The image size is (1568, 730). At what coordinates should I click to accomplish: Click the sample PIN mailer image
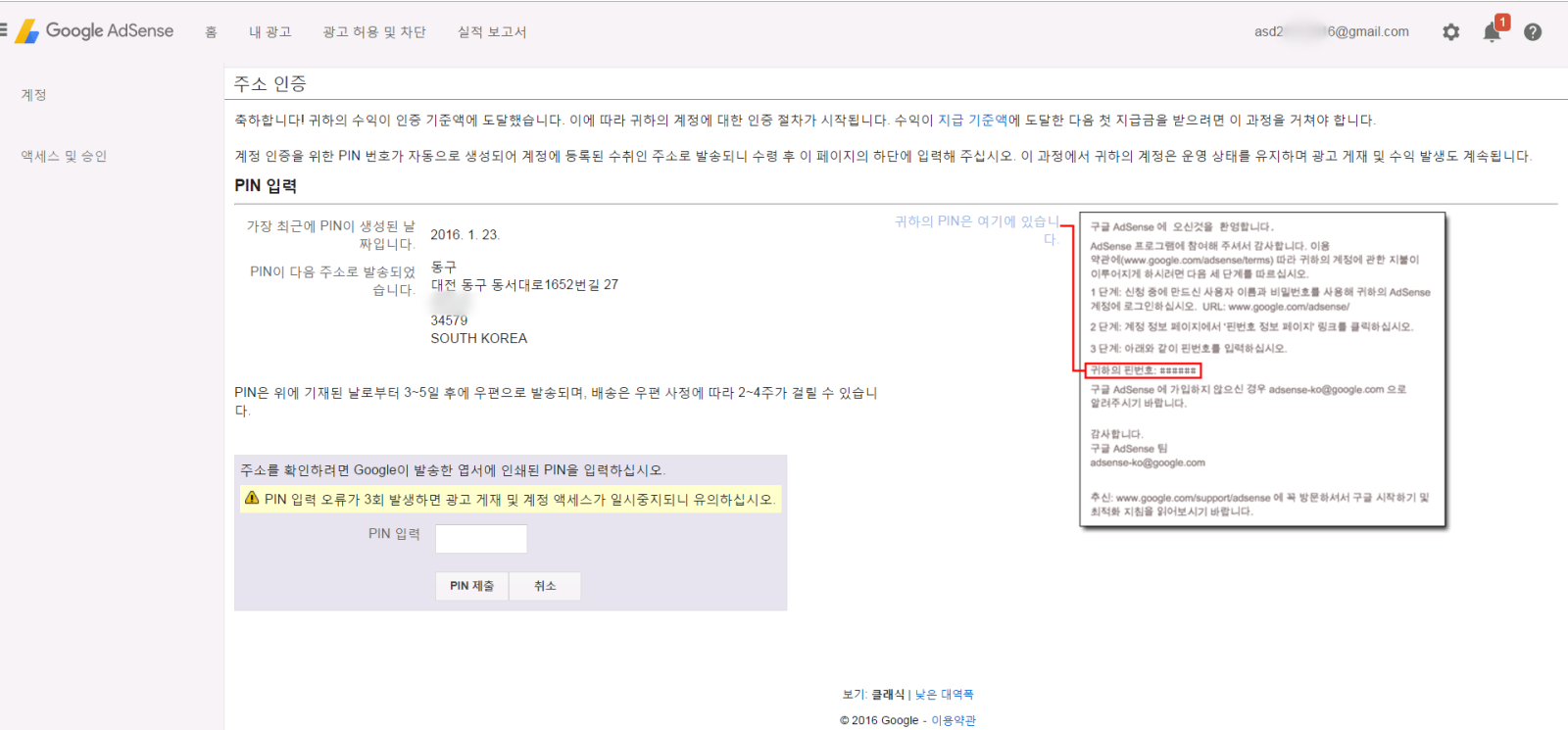[1262, 369]
